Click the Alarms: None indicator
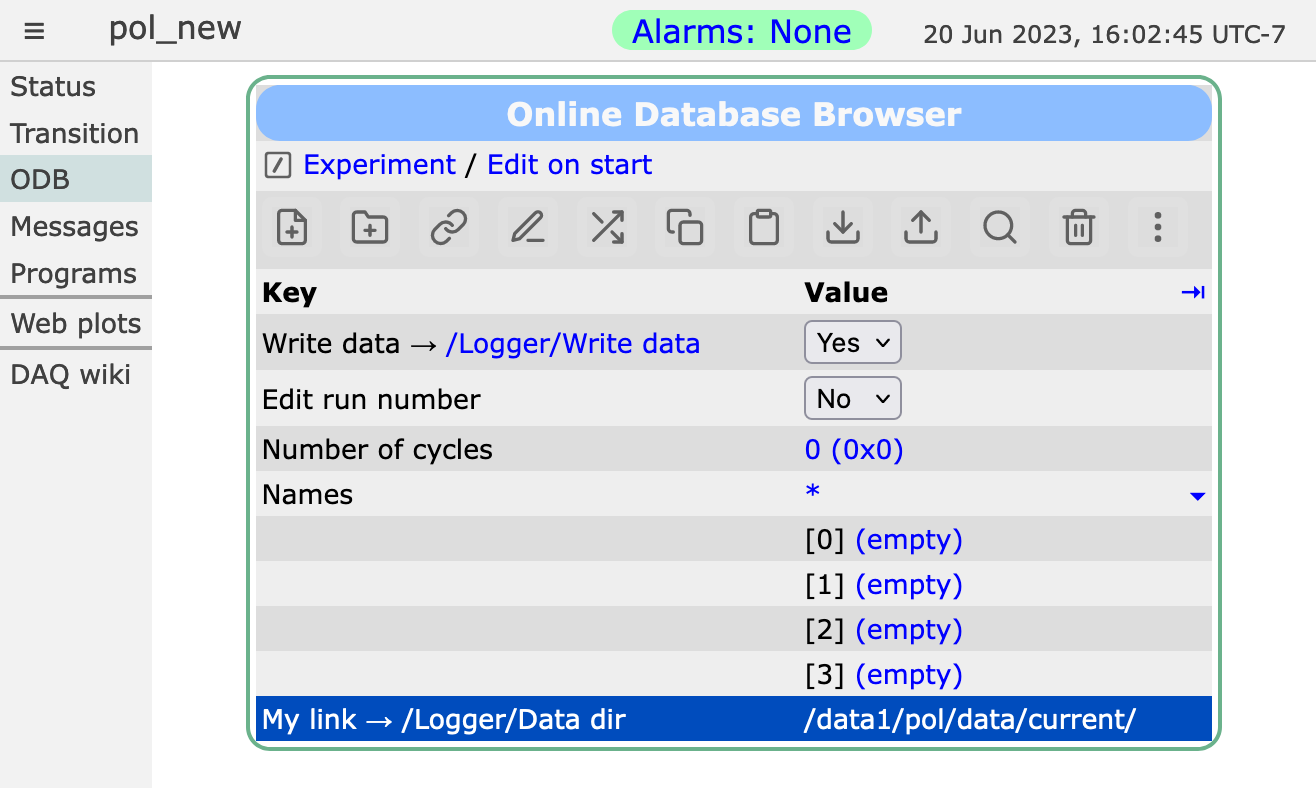This screenshot has width=1316, height=788. [741, 31]
